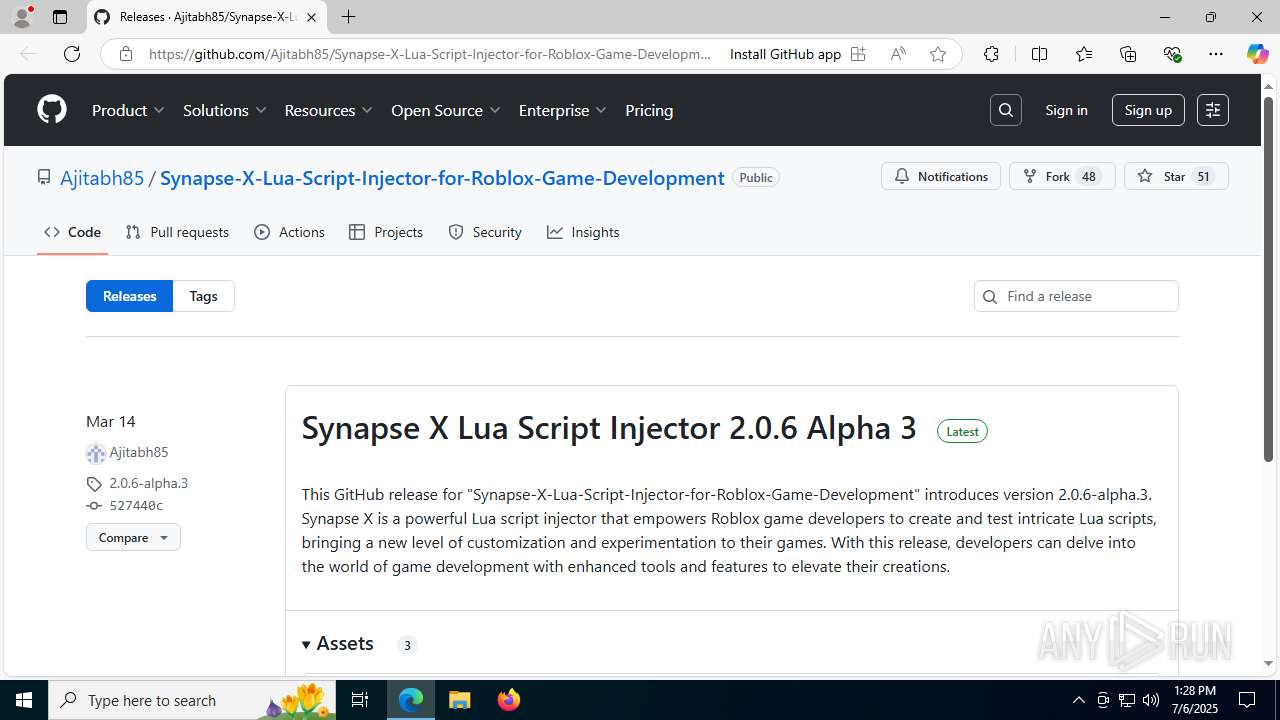The height and width of the screenshot is (720, 1280).
Task: Add this page to favorites
Action: tap(938, 54)
